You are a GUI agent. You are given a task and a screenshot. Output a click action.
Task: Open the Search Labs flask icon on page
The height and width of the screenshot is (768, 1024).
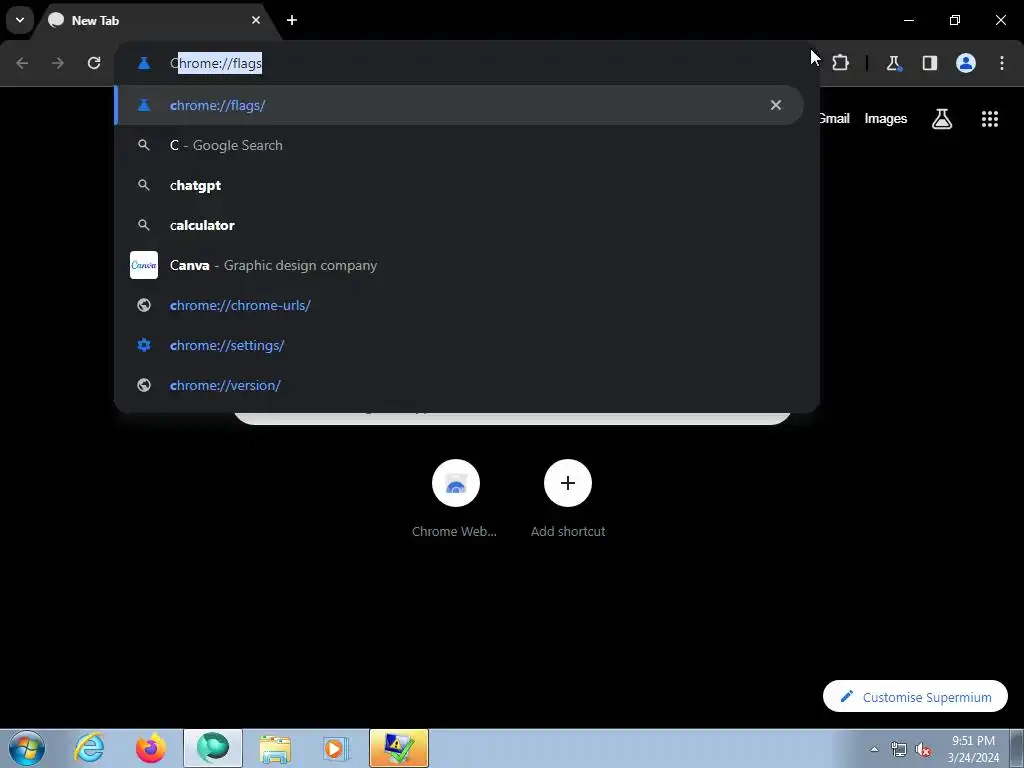[942, 119]
